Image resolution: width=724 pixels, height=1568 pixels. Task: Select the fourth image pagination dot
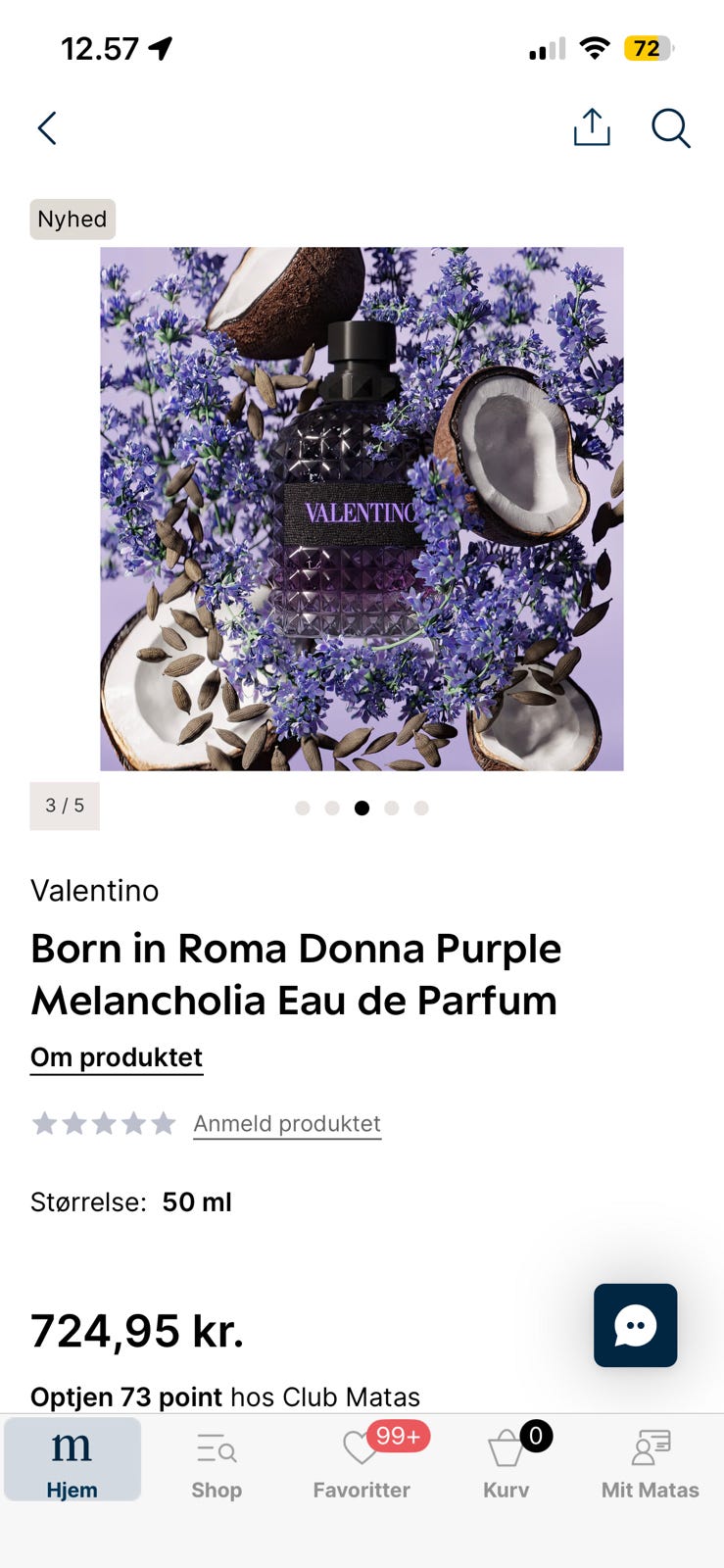392,808
